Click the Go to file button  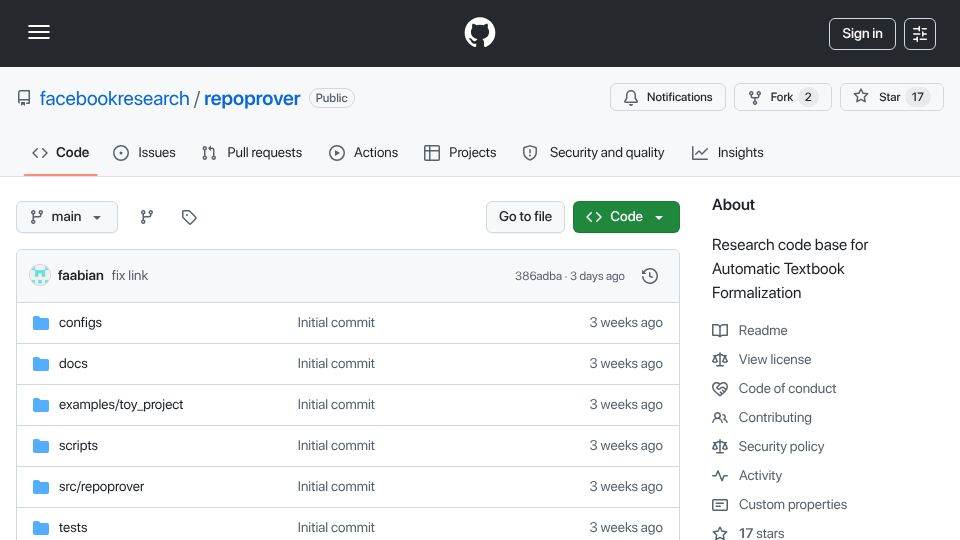525,217
